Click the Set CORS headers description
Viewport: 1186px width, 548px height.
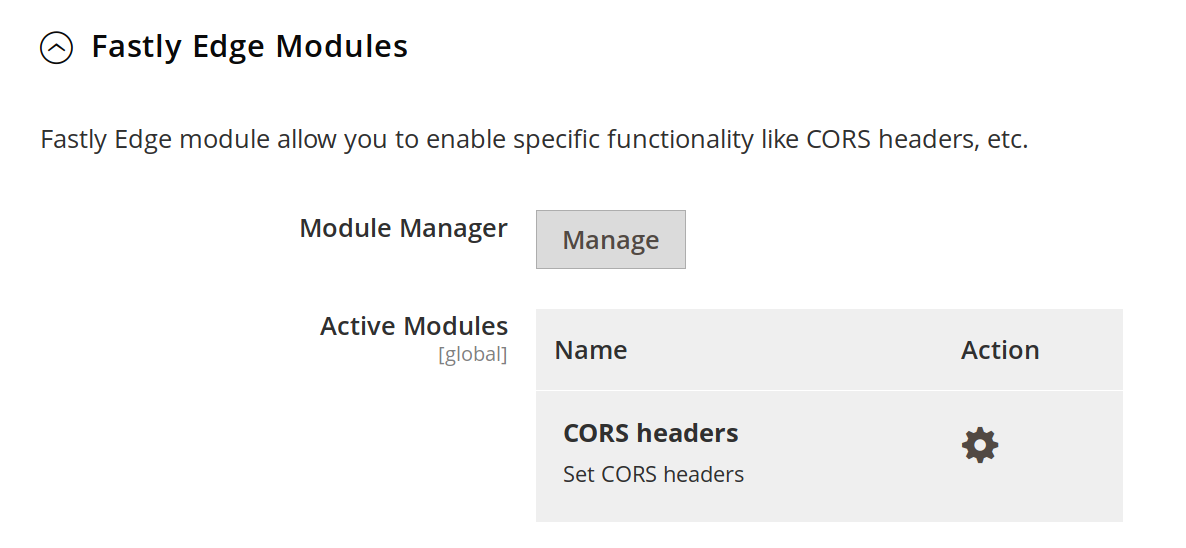point(653,474)
